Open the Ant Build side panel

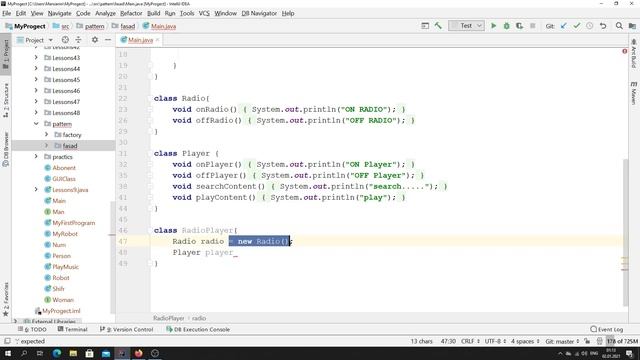click(x=633, y=53)
